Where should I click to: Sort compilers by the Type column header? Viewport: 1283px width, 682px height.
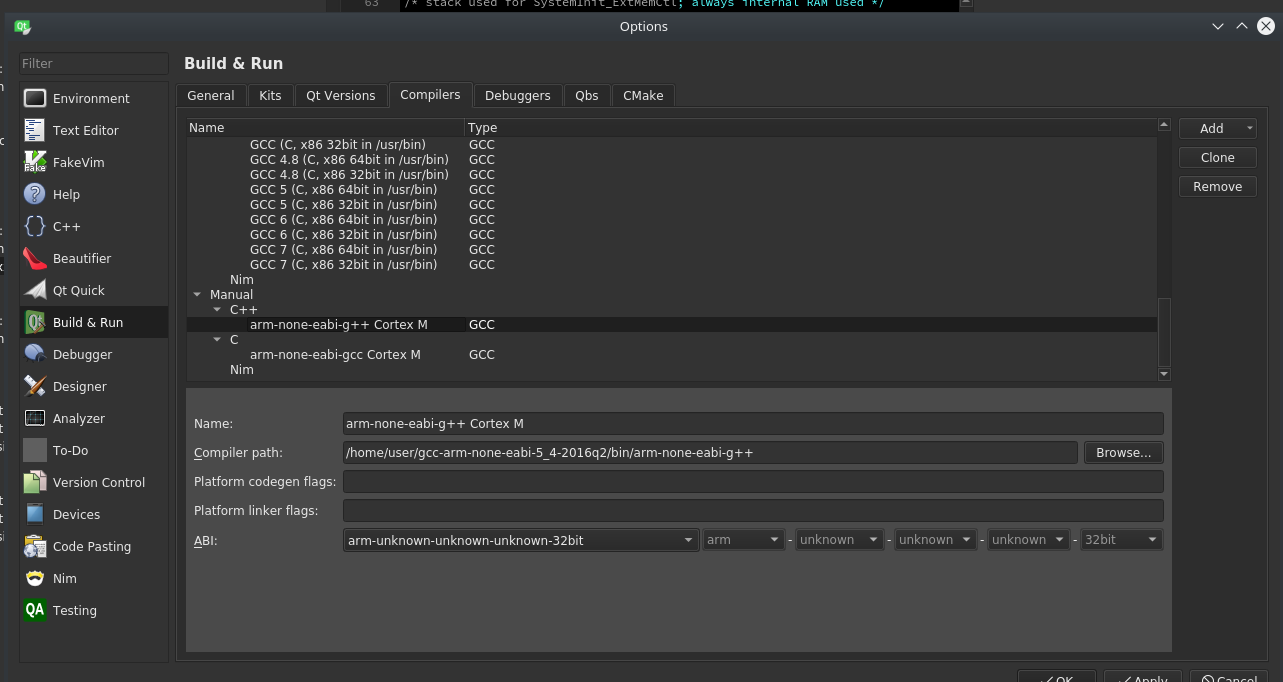[x=810, y=128]
